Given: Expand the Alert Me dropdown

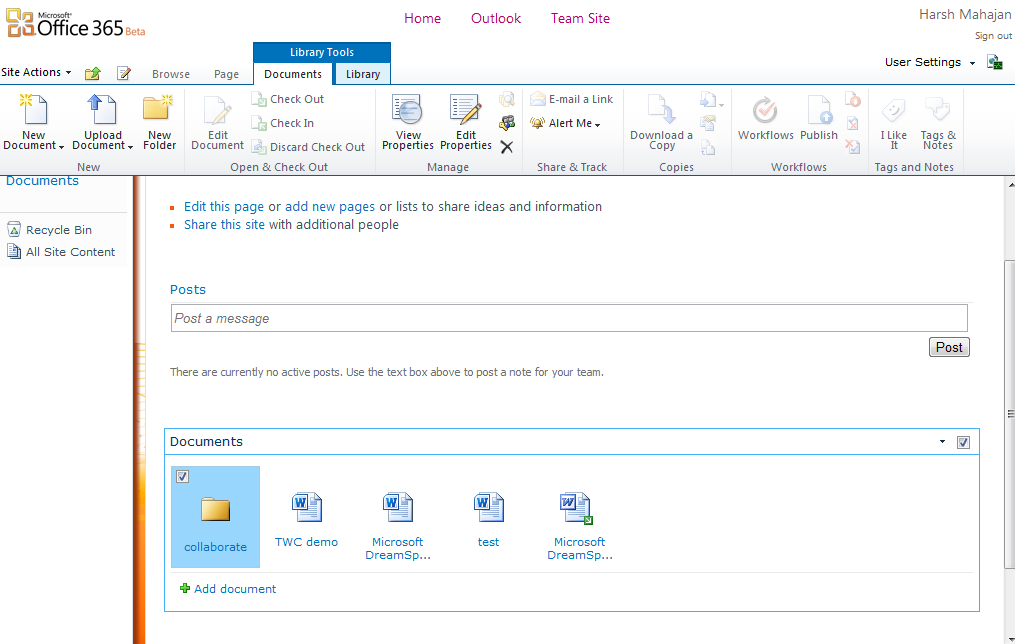Looking at the screenshot, I should (x=566, y=123).
